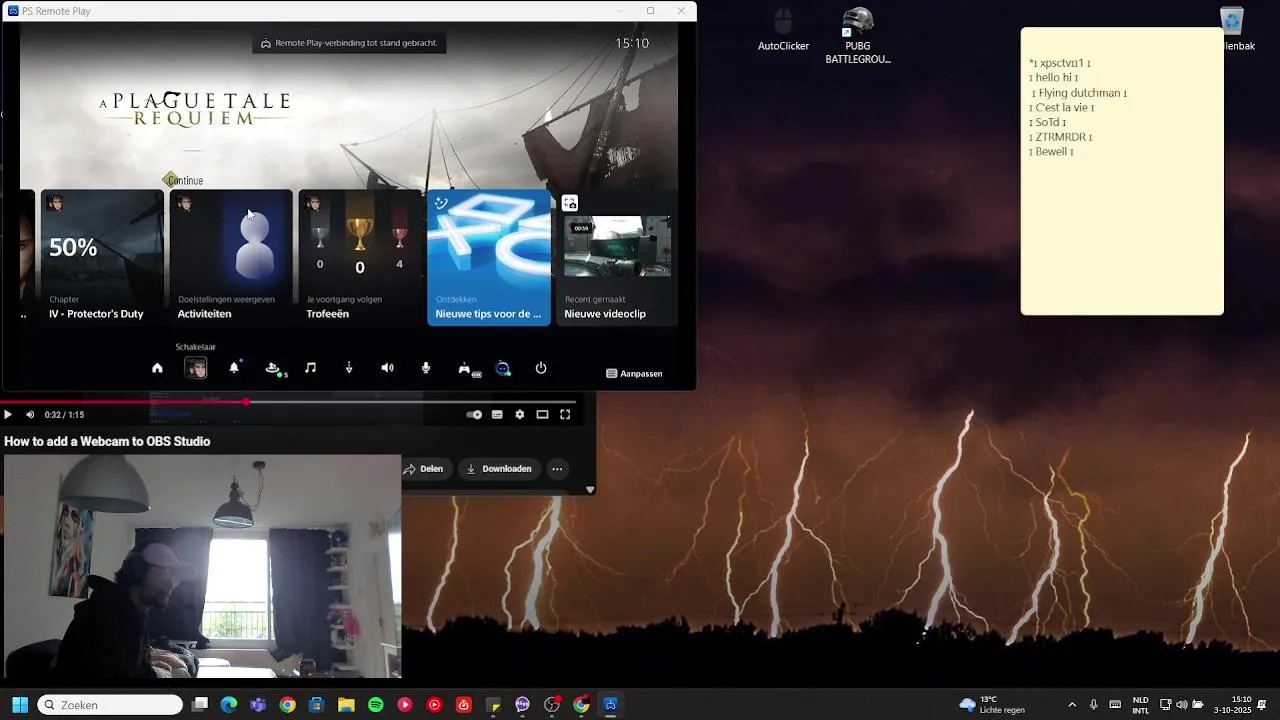The image size is (1280, 720).
Task: Open Spotify from taskbar
Action: click(376, 705)
